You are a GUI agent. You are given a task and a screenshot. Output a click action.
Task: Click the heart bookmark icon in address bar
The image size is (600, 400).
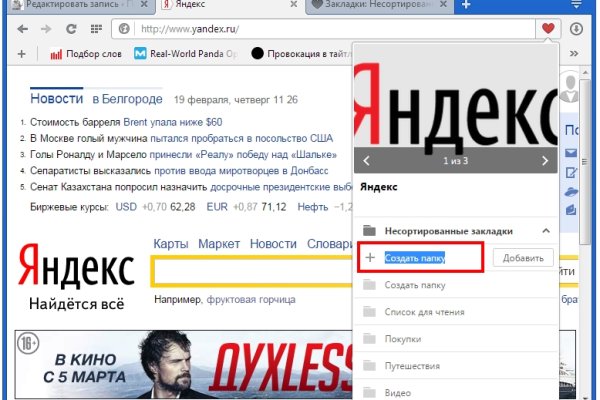(548, 29)
